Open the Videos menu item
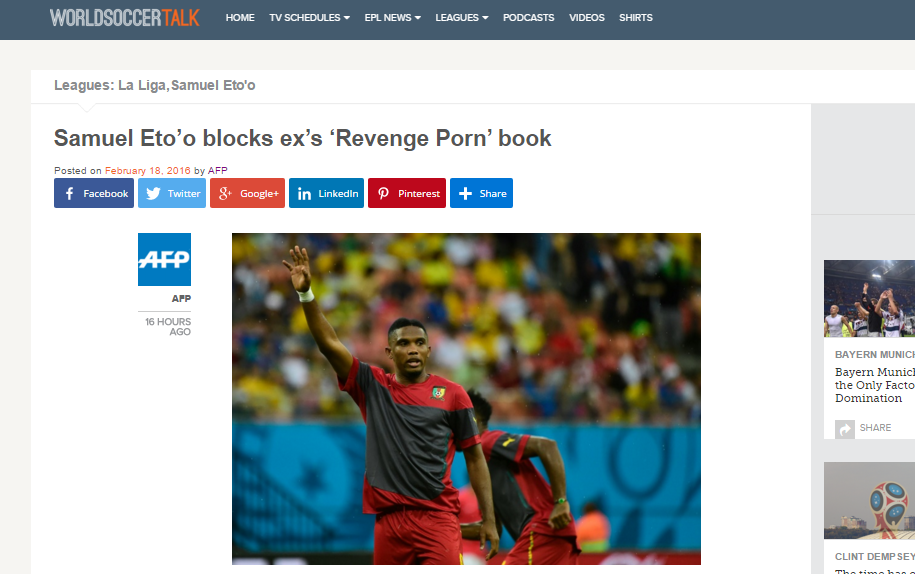Image resolution: width=915 pixels, height=574 pixels. click(x=586, y=18)
